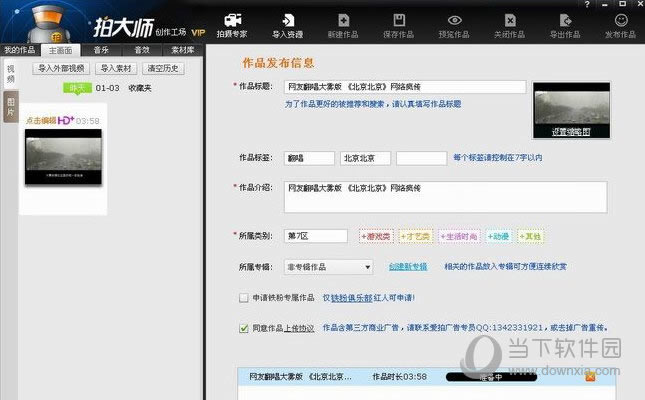This screenshot has width=645, height=400.
Task: Switch to 音乐 tab
Action: pos(101,49)
